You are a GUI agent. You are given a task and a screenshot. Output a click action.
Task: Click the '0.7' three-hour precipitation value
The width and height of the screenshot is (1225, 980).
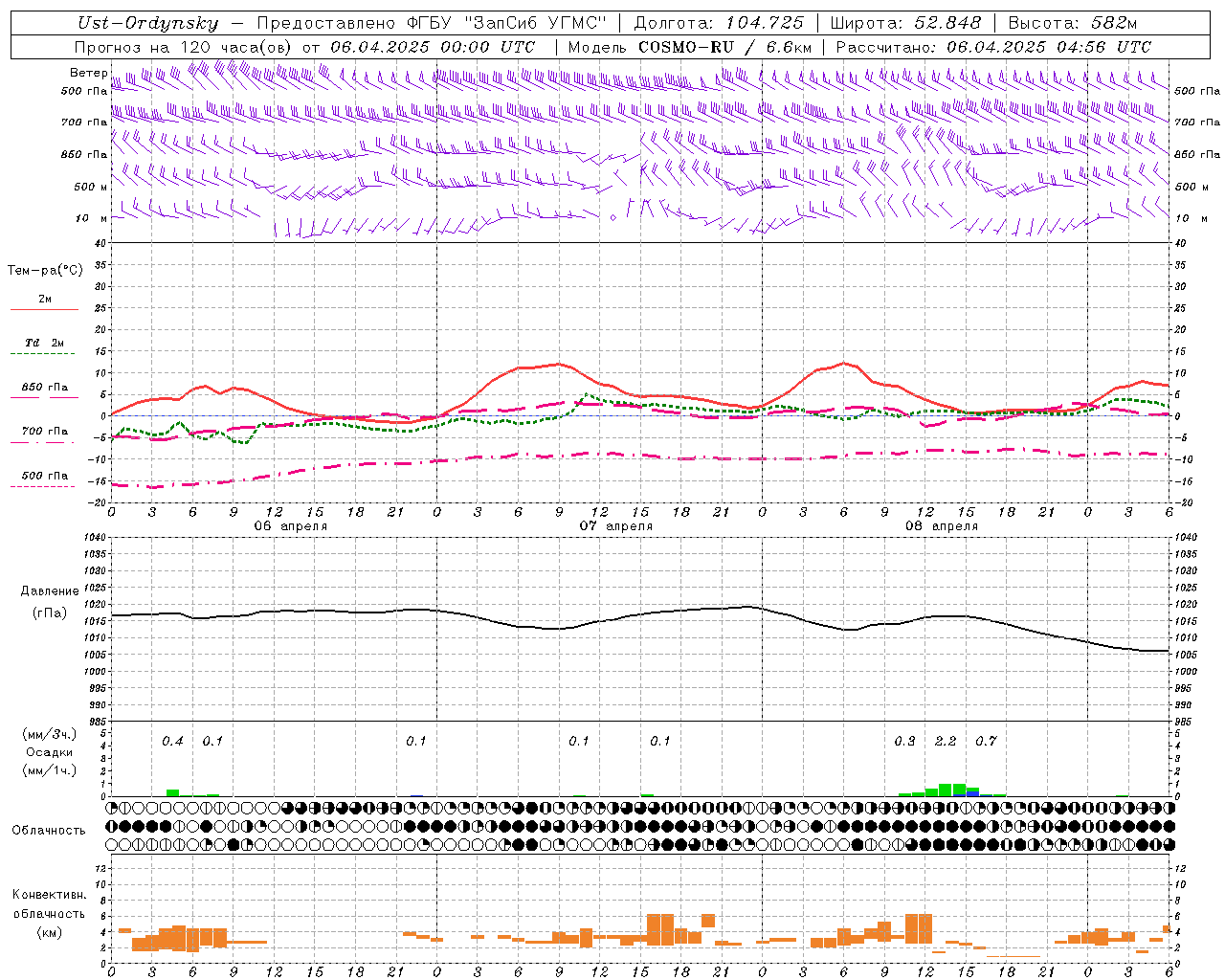[x=986, y=742]
